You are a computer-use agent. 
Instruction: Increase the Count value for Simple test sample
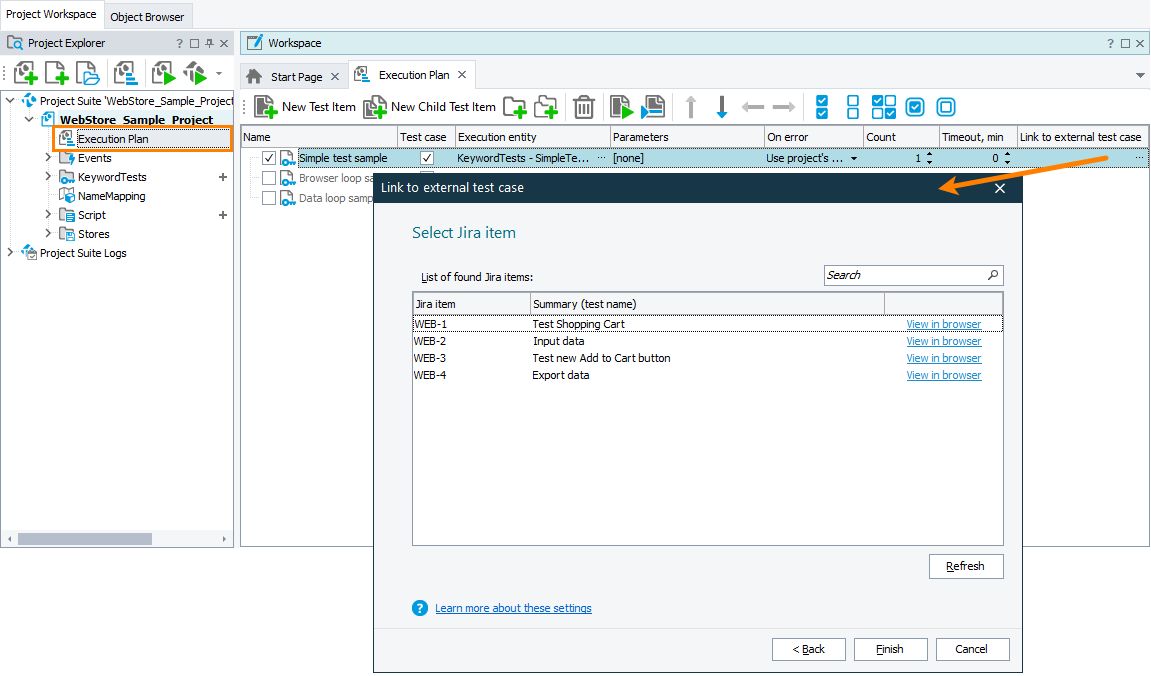click(928, 153)
